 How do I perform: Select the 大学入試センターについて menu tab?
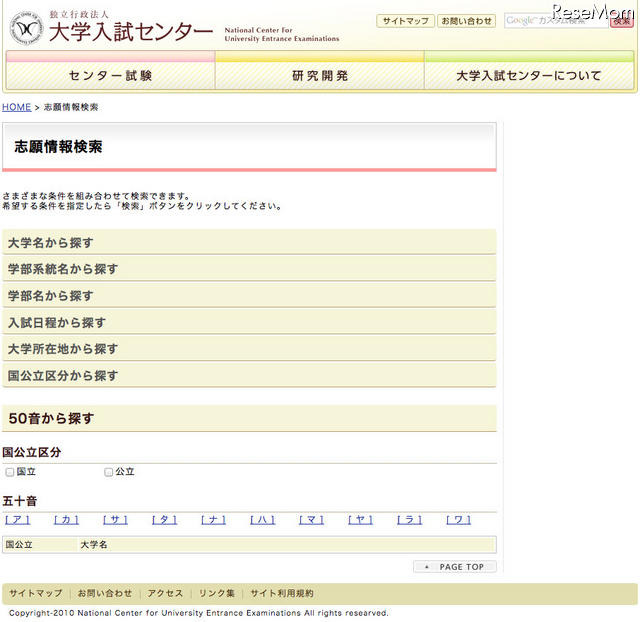coord(529,76)
